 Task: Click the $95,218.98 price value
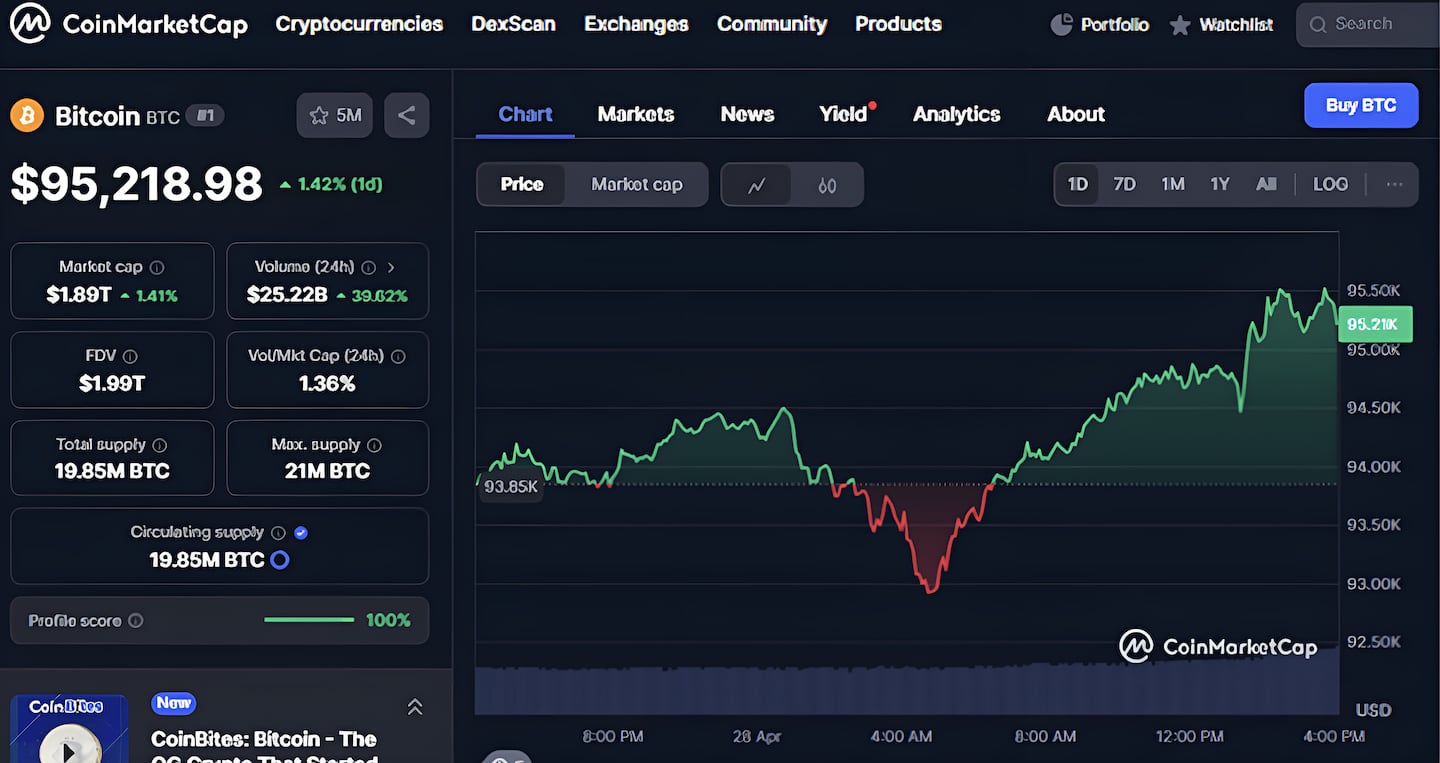[x=136, y=184]
